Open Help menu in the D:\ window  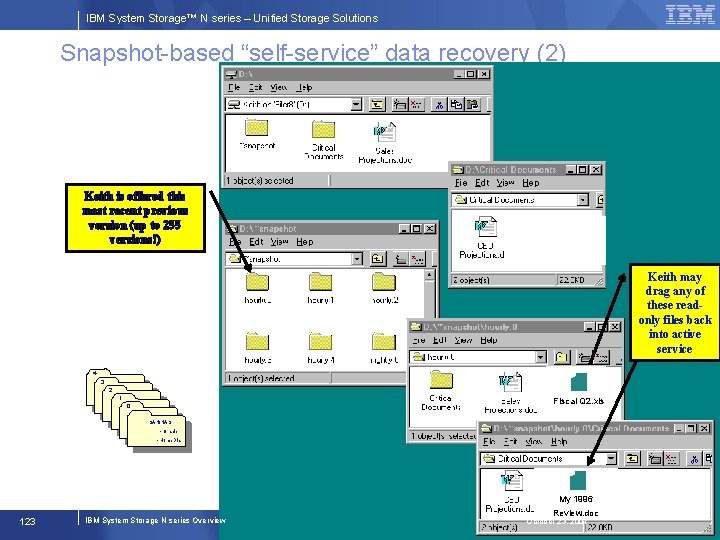point(304,87)
